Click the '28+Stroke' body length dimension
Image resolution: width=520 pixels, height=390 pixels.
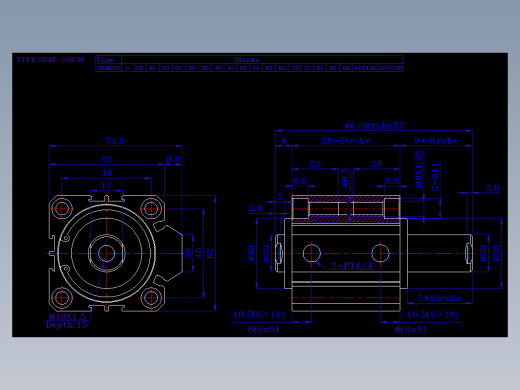point(346,141)
